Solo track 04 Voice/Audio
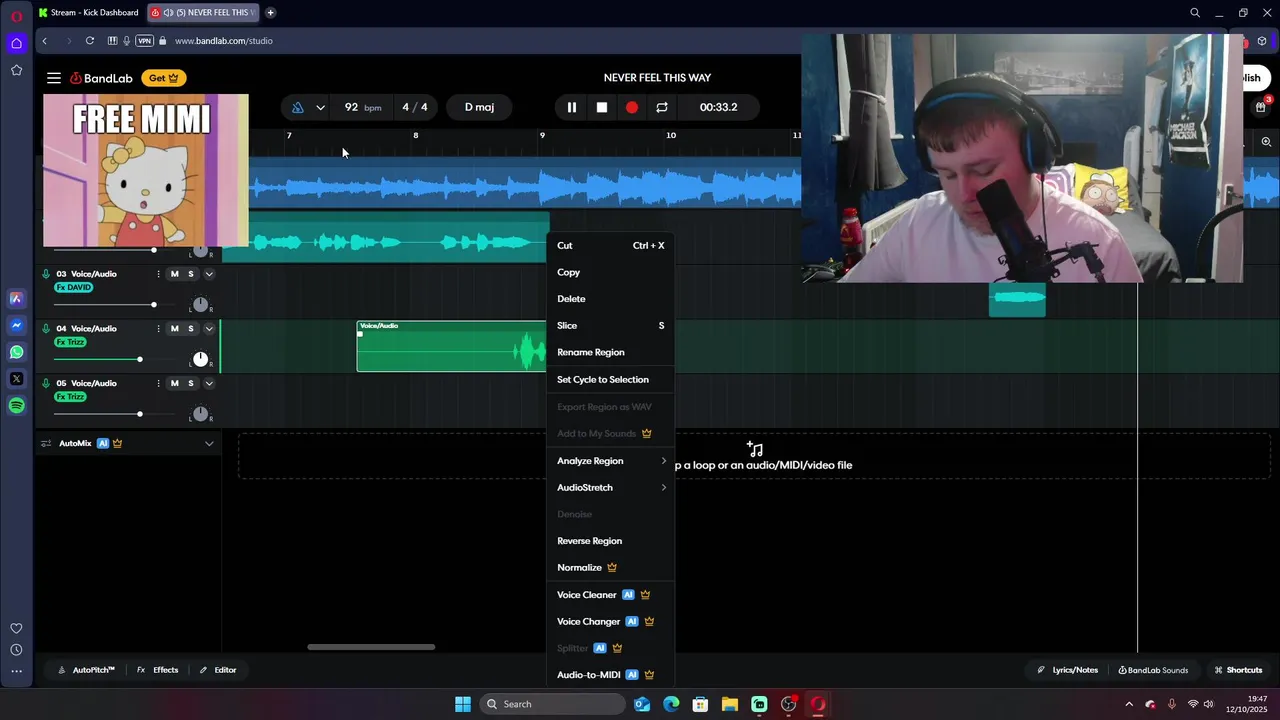The image size is (1280, 720). click(x=191, y=329)
